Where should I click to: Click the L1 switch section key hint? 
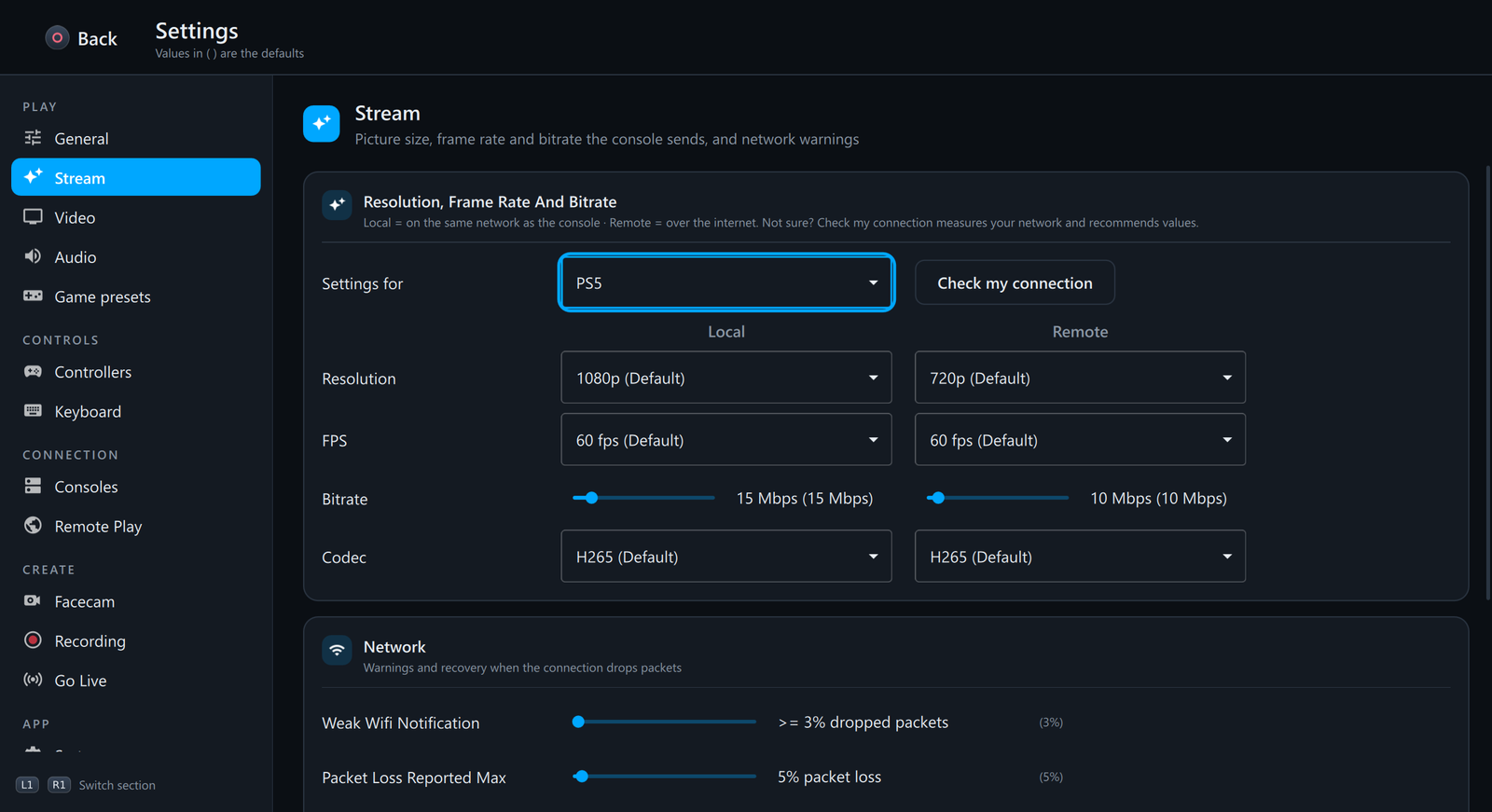tap(27, 785)
